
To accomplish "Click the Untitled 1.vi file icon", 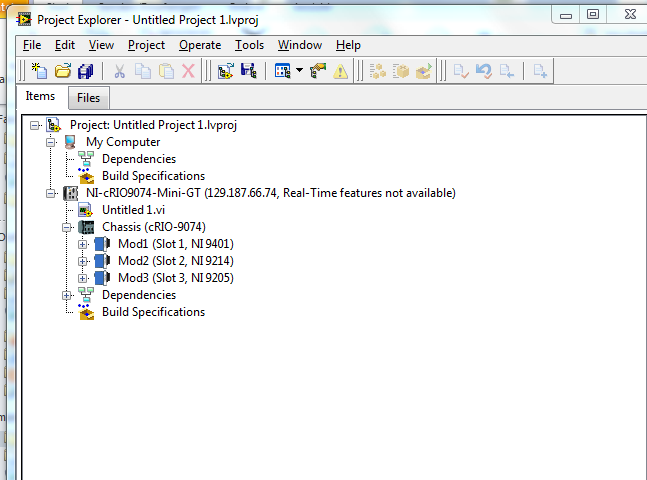I will pyautogui.click(x=85, y=210).
